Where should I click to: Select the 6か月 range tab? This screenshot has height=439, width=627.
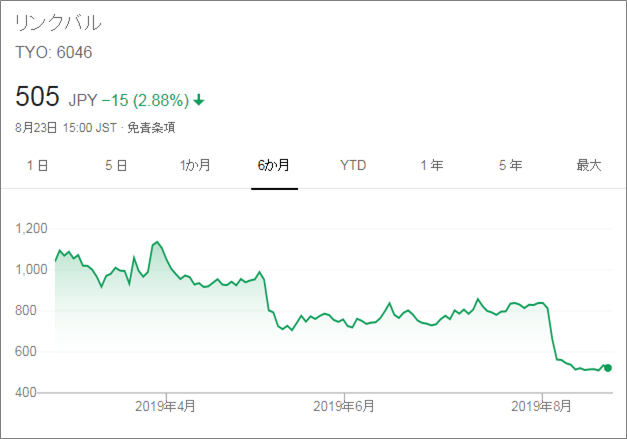pos(274,165)
